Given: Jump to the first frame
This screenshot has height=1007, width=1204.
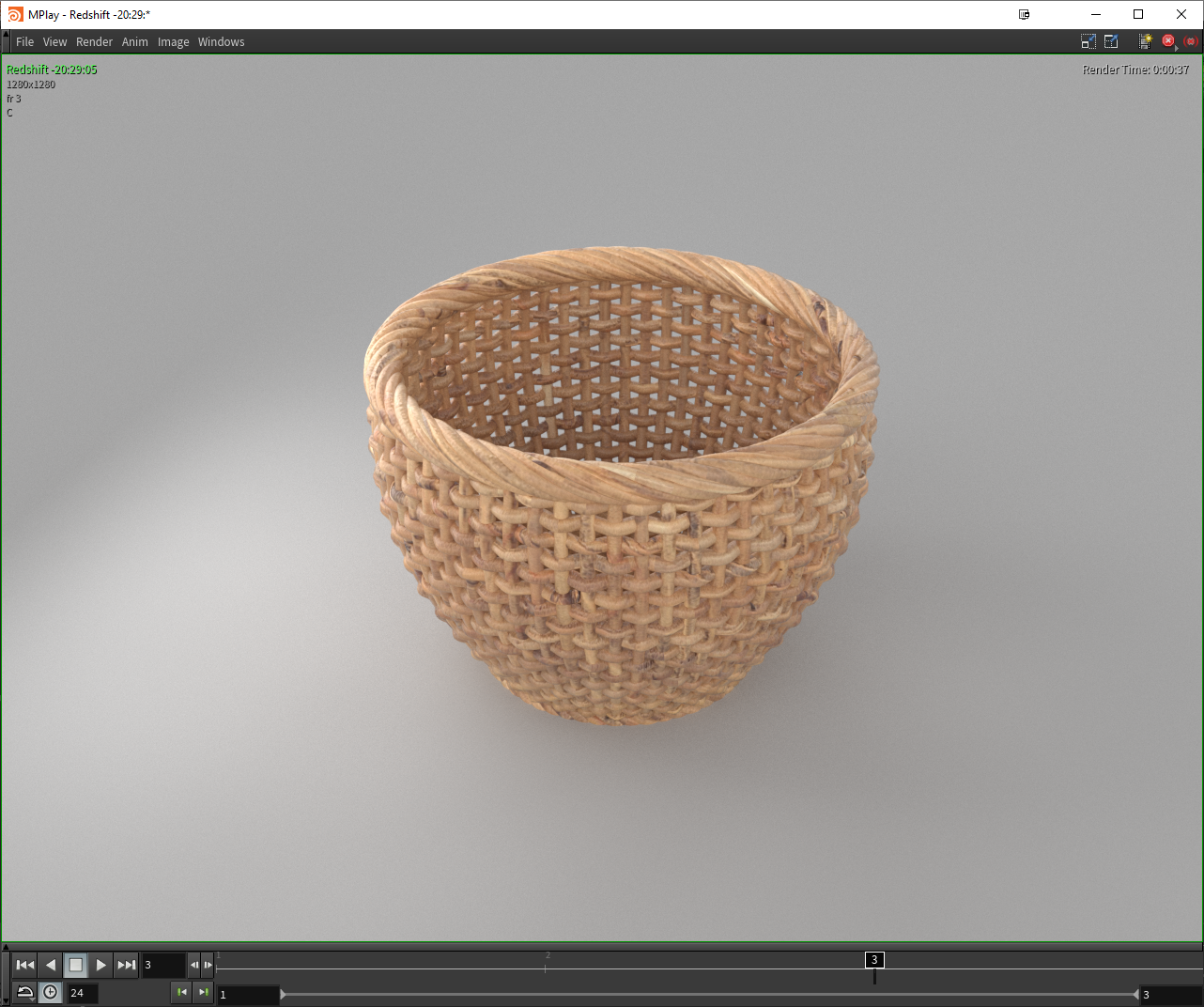Looking at the screenshot, I should tap(25, 965).
